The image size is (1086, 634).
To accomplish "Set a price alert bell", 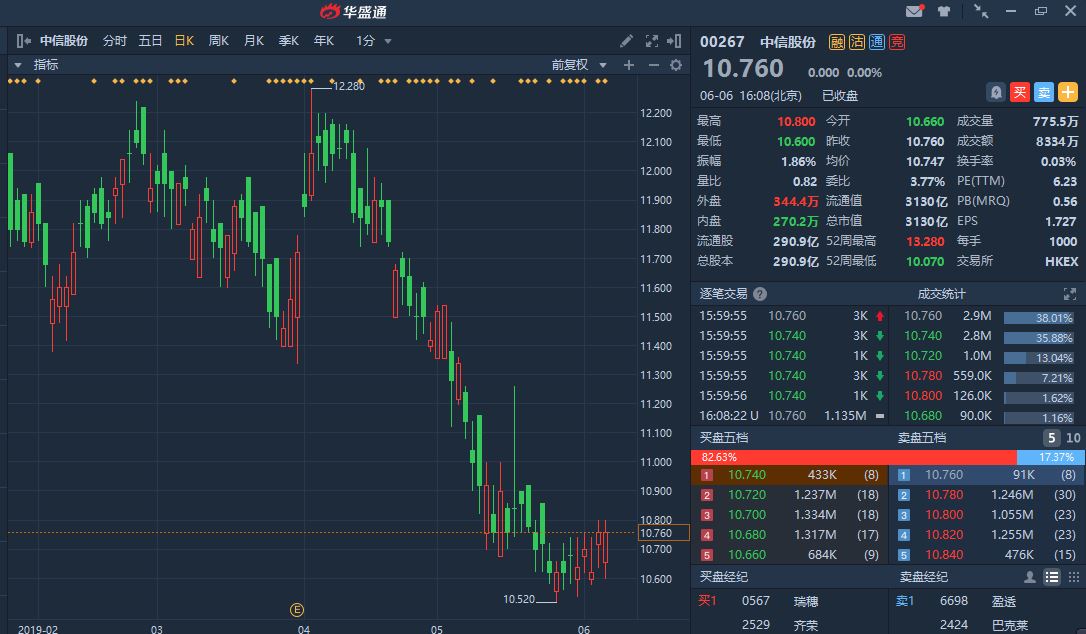I will coord(995,92).
